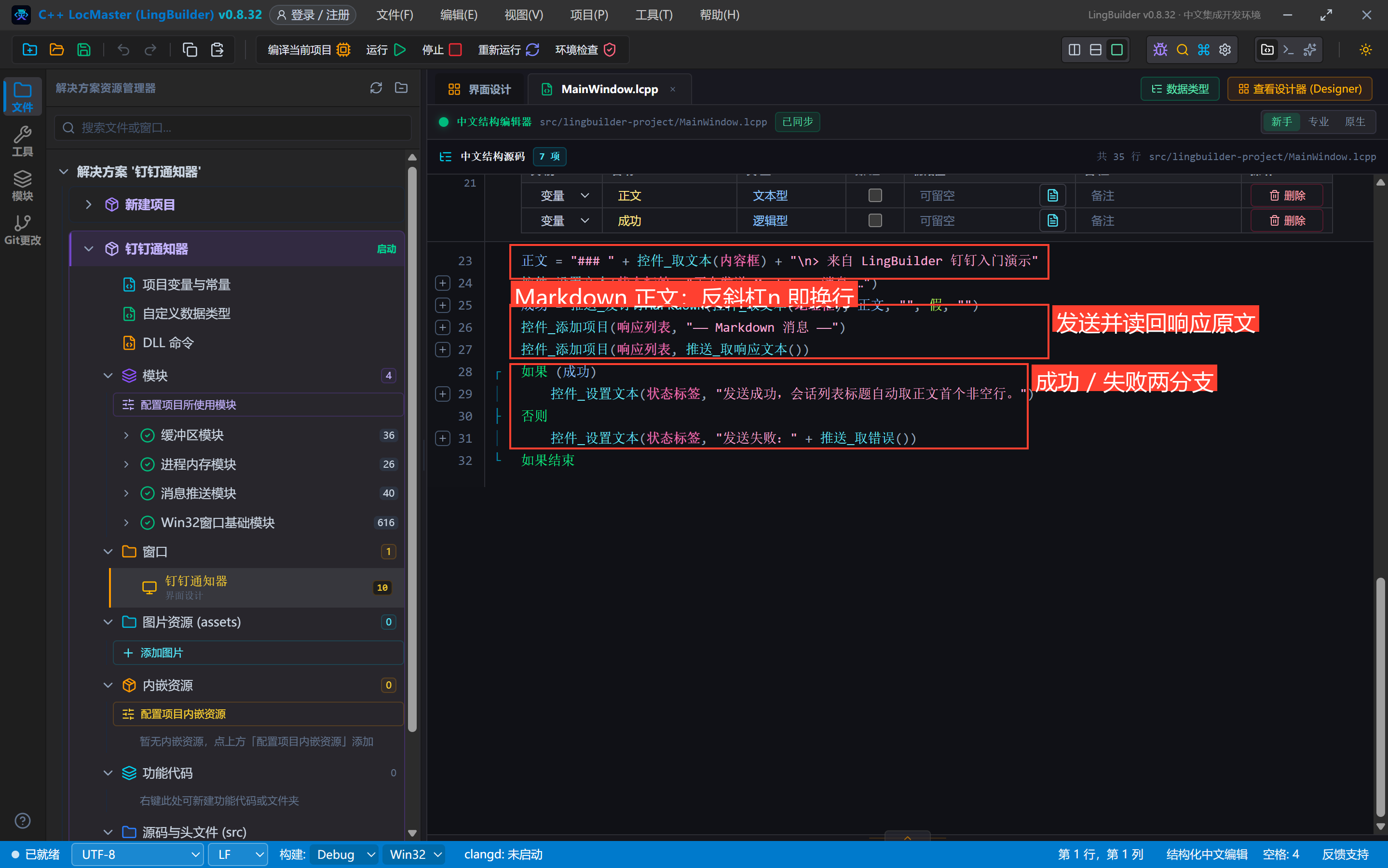1388x868 pixels.
Task: Click the 搜索文件或窗口 search field
Action: (x=232, y=127)
